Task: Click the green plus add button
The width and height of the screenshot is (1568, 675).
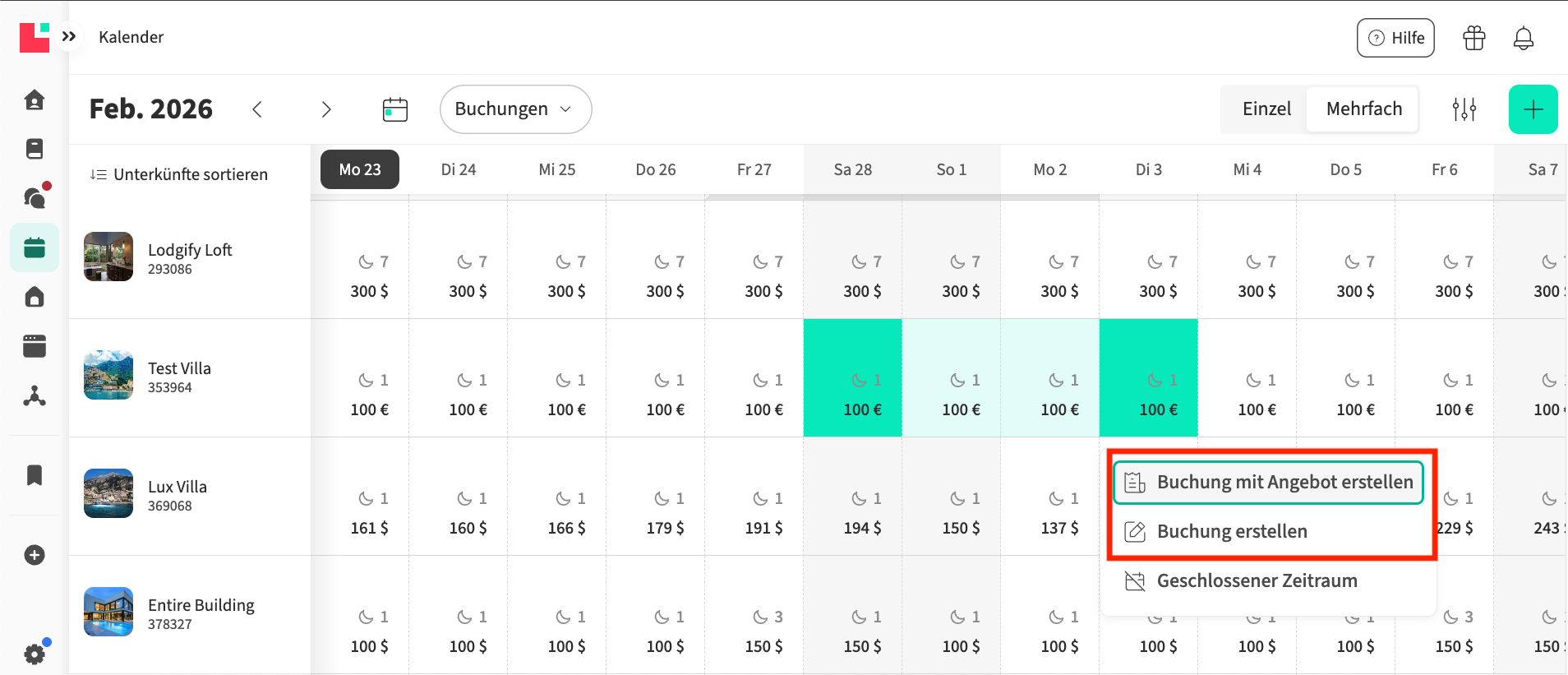Action: pyautogui.click(x=1533, y=109)
